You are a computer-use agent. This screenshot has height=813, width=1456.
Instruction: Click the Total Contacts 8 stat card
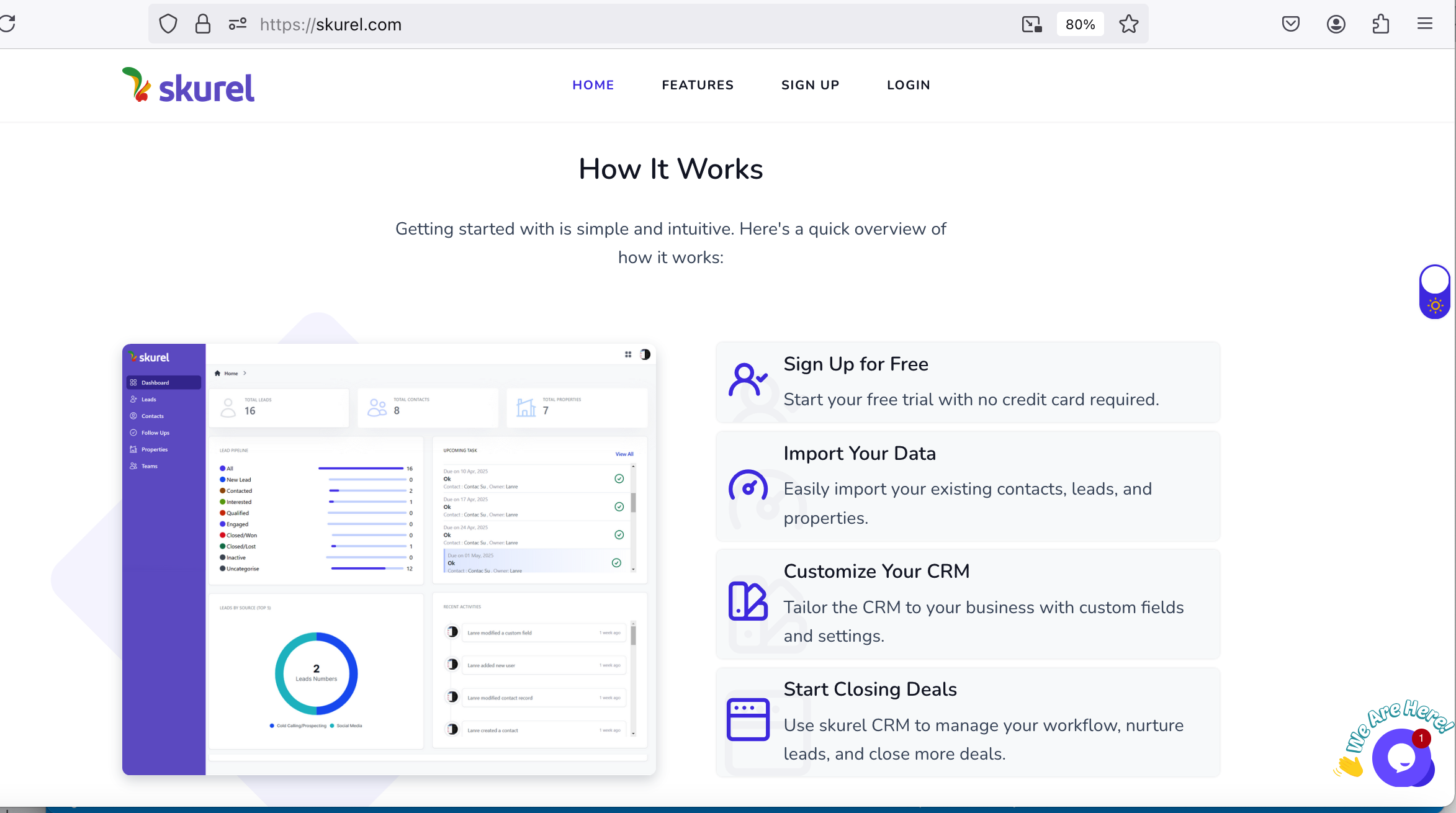[428, 408]
